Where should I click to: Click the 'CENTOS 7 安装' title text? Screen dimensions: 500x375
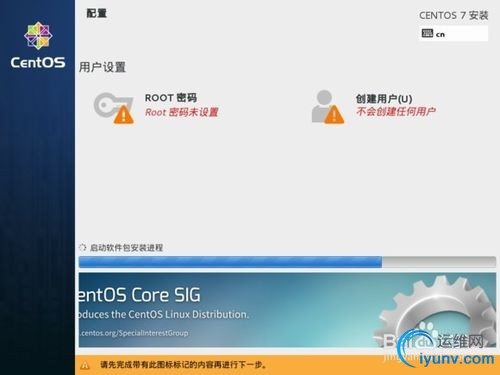tap(454, 15)
